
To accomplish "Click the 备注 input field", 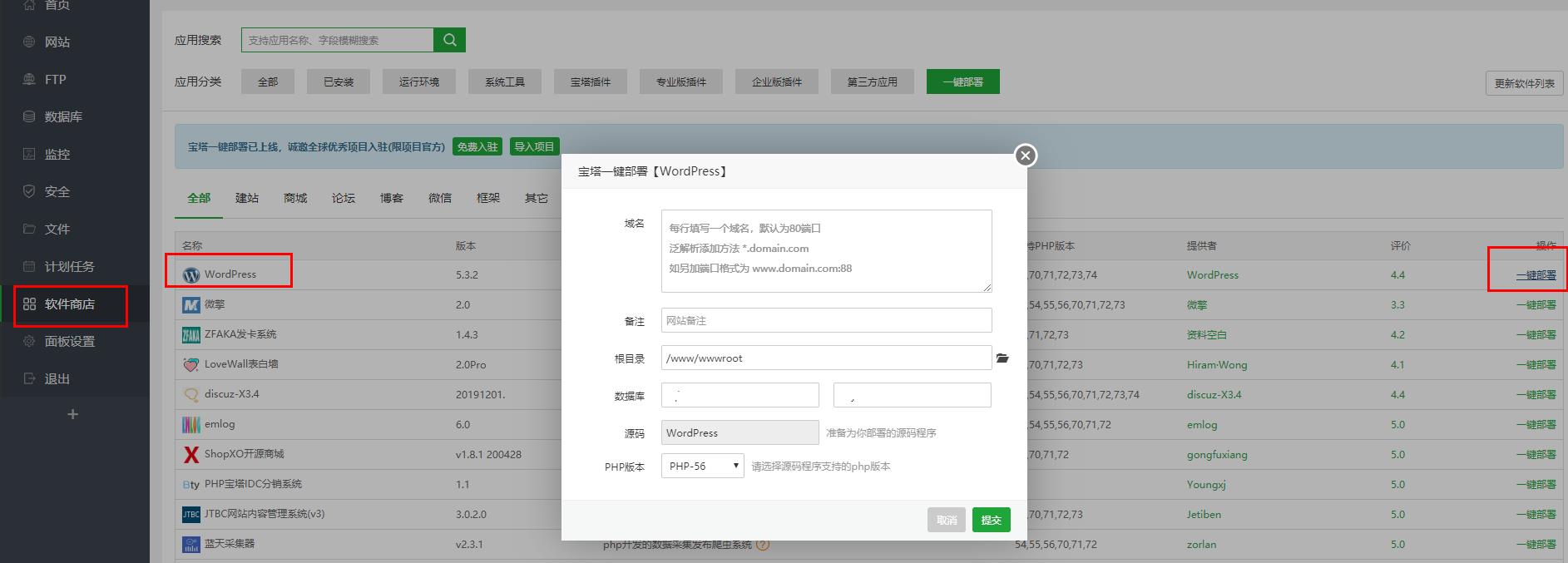I will tap(826, 320).
